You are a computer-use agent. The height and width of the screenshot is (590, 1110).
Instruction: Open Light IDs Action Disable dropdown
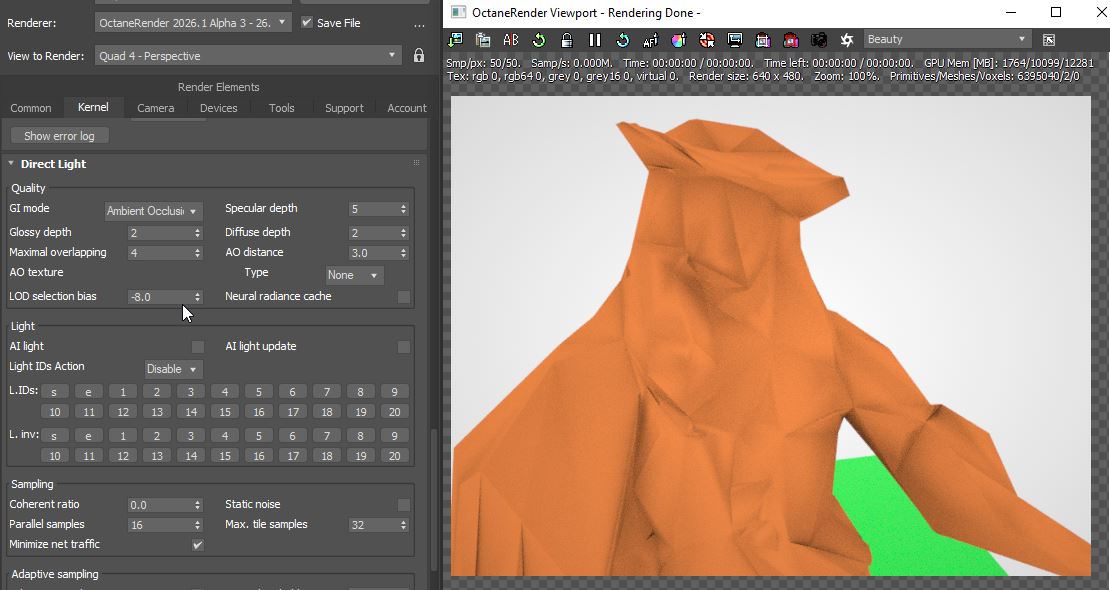173,369
